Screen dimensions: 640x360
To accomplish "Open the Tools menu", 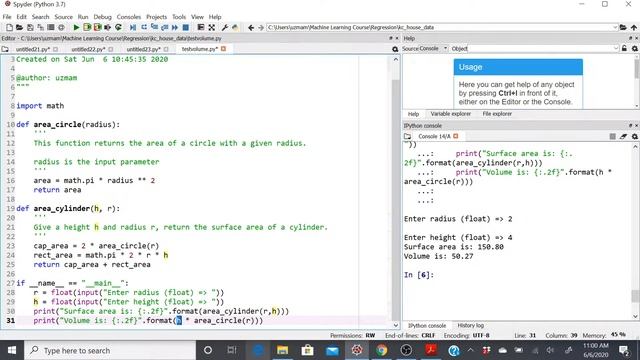I will (179, 17).
